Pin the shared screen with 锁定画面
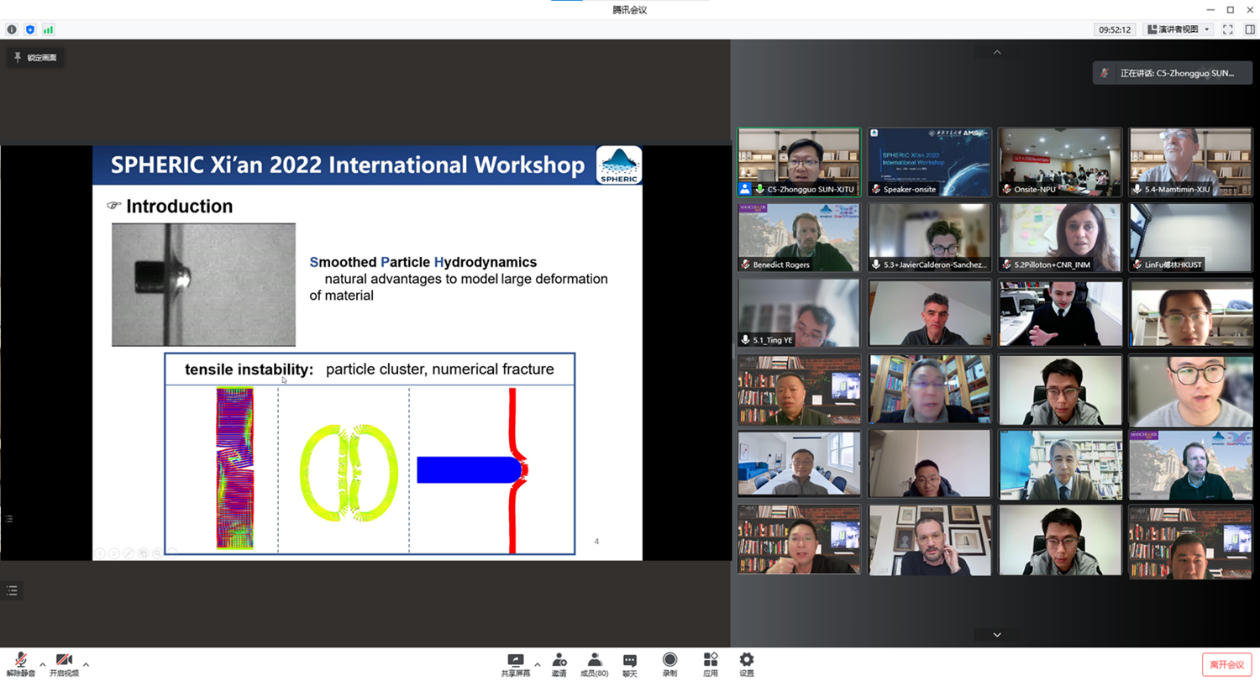Image resolution: width=1260 pixels, height=681 pixels. click(x=36, y=58)
